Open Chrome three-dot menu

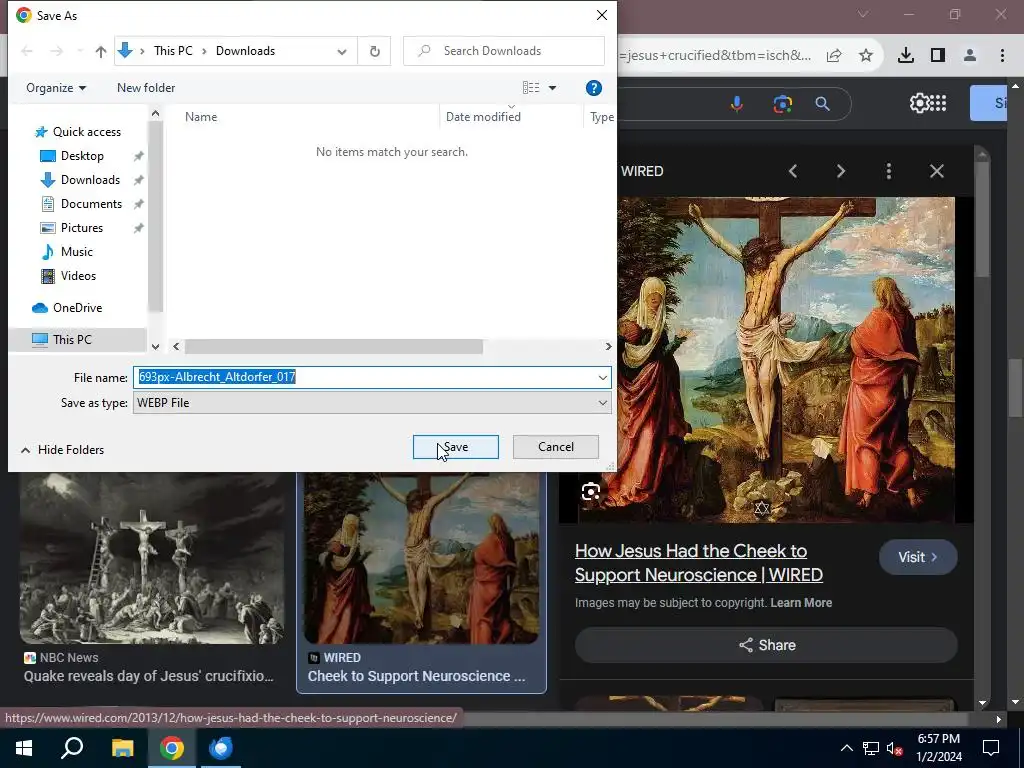tap(1002, 56)
